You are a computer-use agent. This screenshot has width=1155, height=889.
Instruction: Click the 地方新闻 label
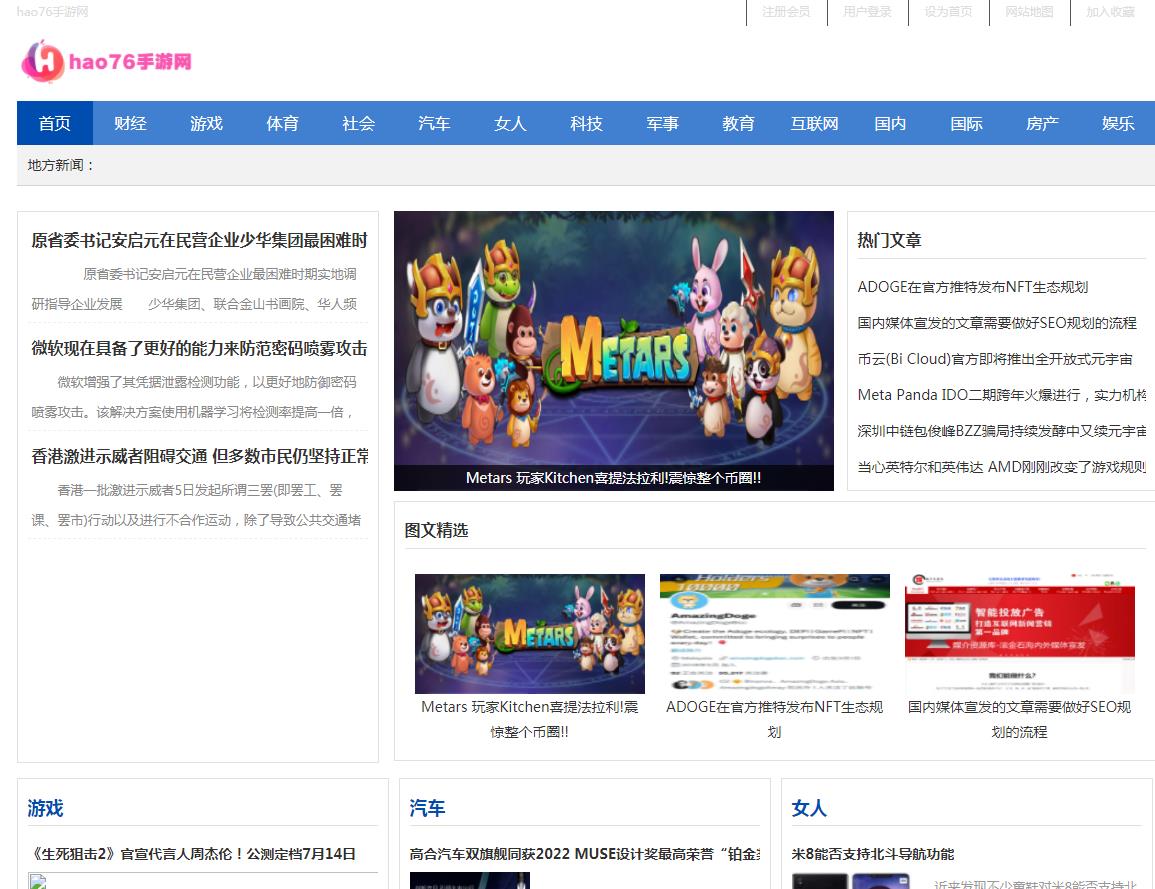click(x=61, y=165)
